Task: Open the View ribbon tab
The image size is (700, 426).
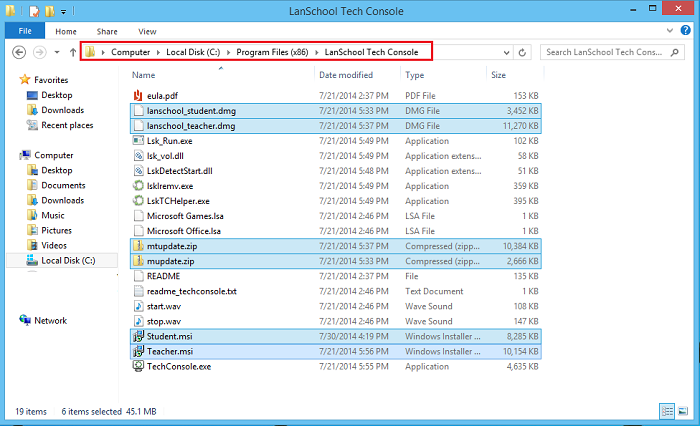Action: pyautogui.click(x=147, y=31)
